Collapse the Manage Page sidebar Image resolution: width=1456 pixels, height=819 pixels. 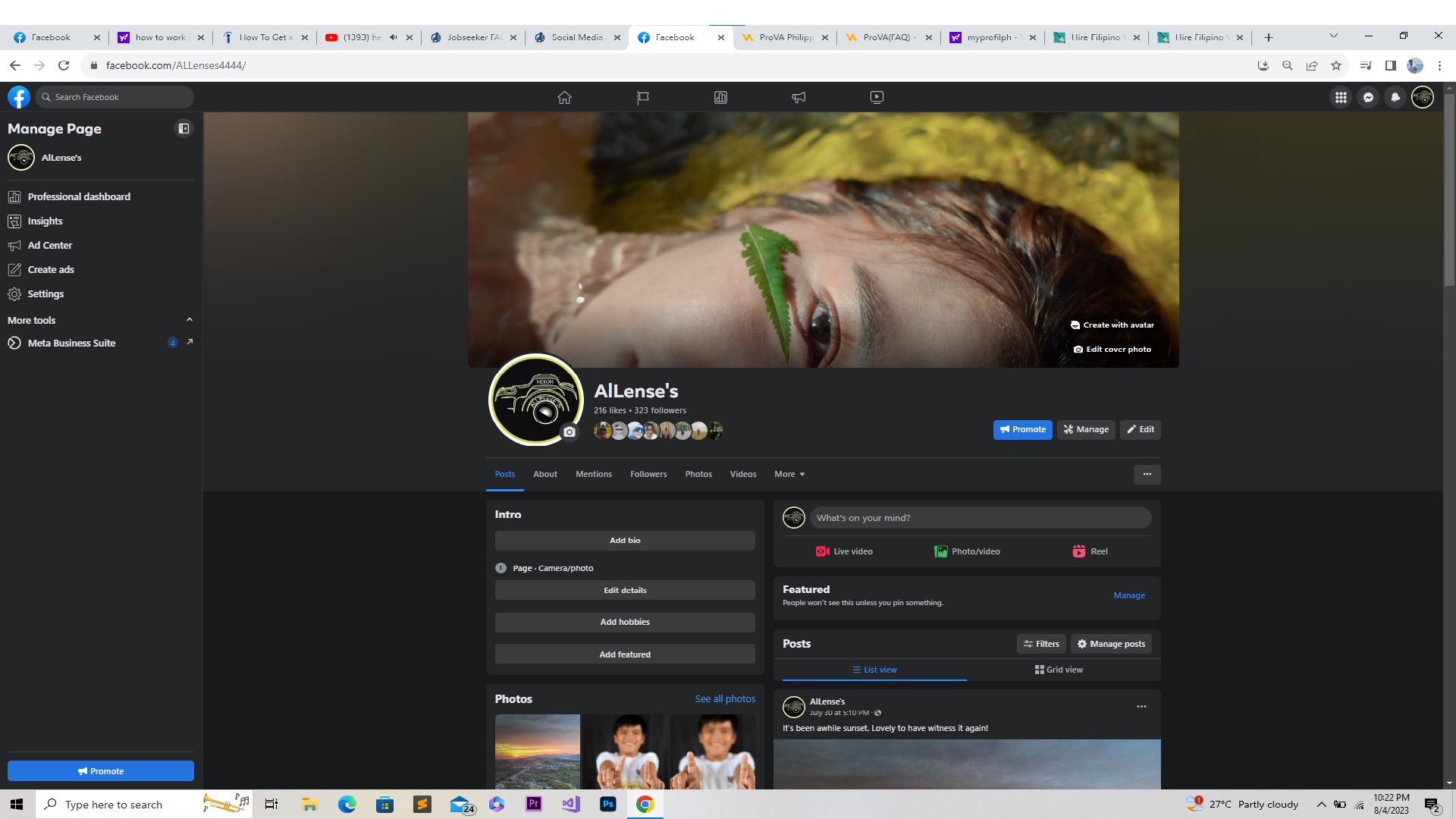pos(184,129)
